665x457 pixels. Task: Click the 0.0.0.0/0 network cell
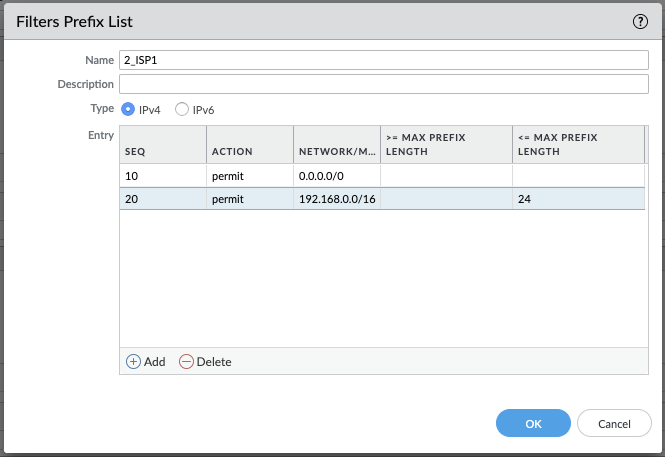[336, 176]
